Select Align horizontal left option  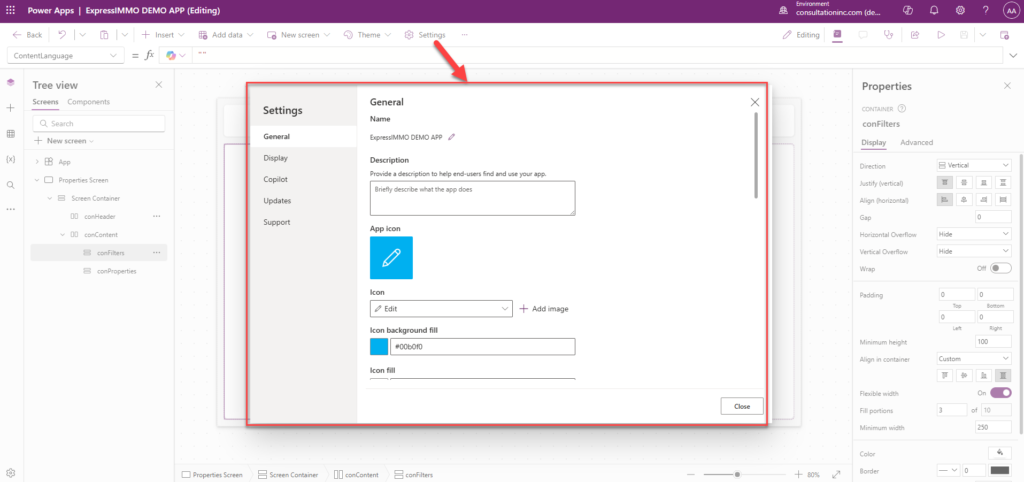[x=944, y=200]
